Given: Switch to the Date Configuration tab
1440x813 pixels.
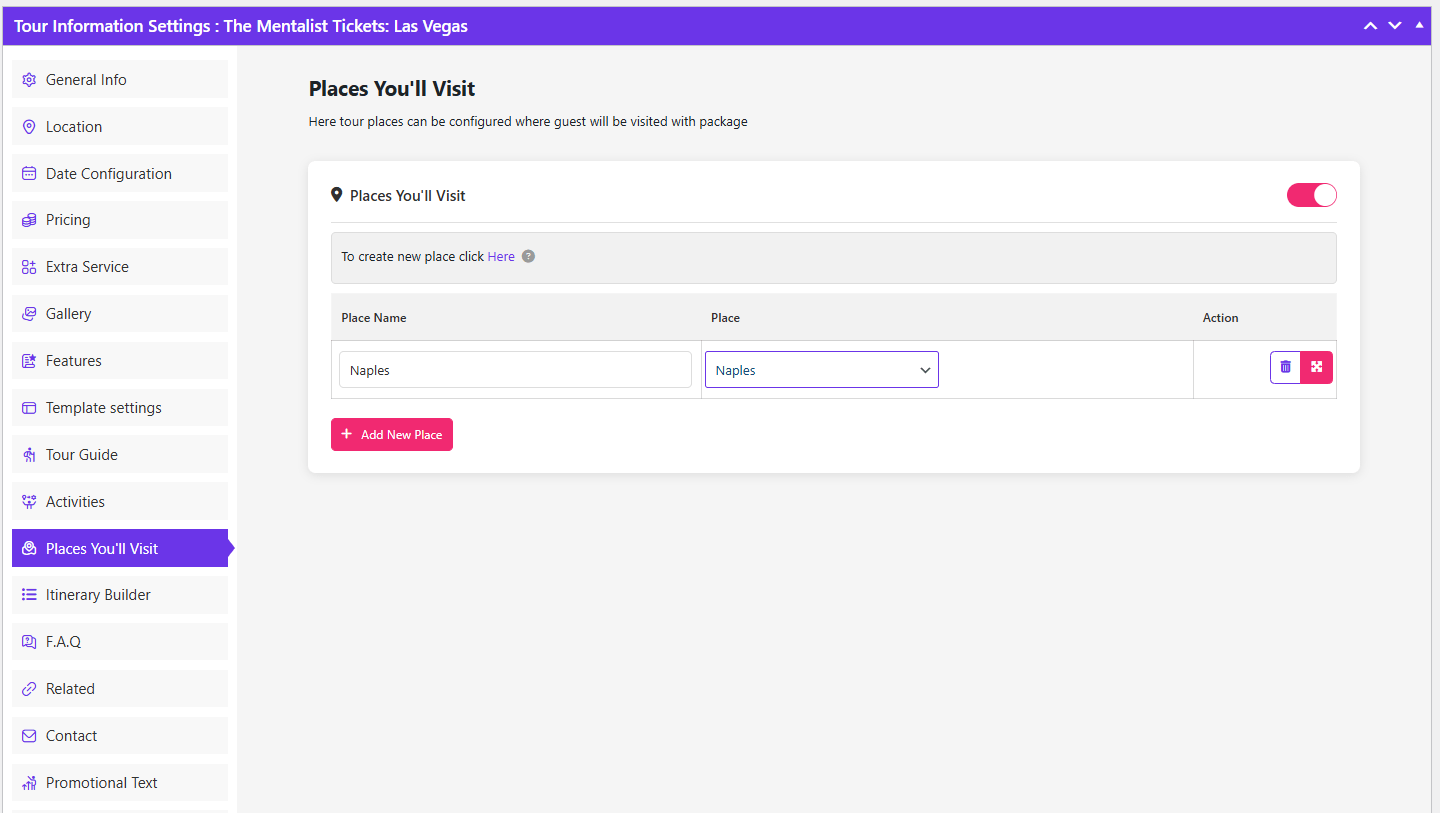Looking at the screenshot, I should tap(108, 174).
